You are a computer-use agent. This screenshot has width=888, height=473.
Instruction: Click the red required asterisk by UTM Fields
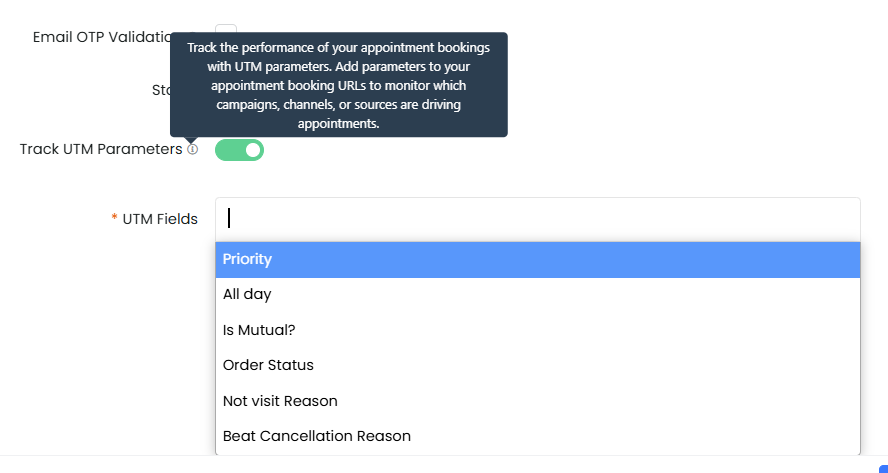click(x=114, y=218)
